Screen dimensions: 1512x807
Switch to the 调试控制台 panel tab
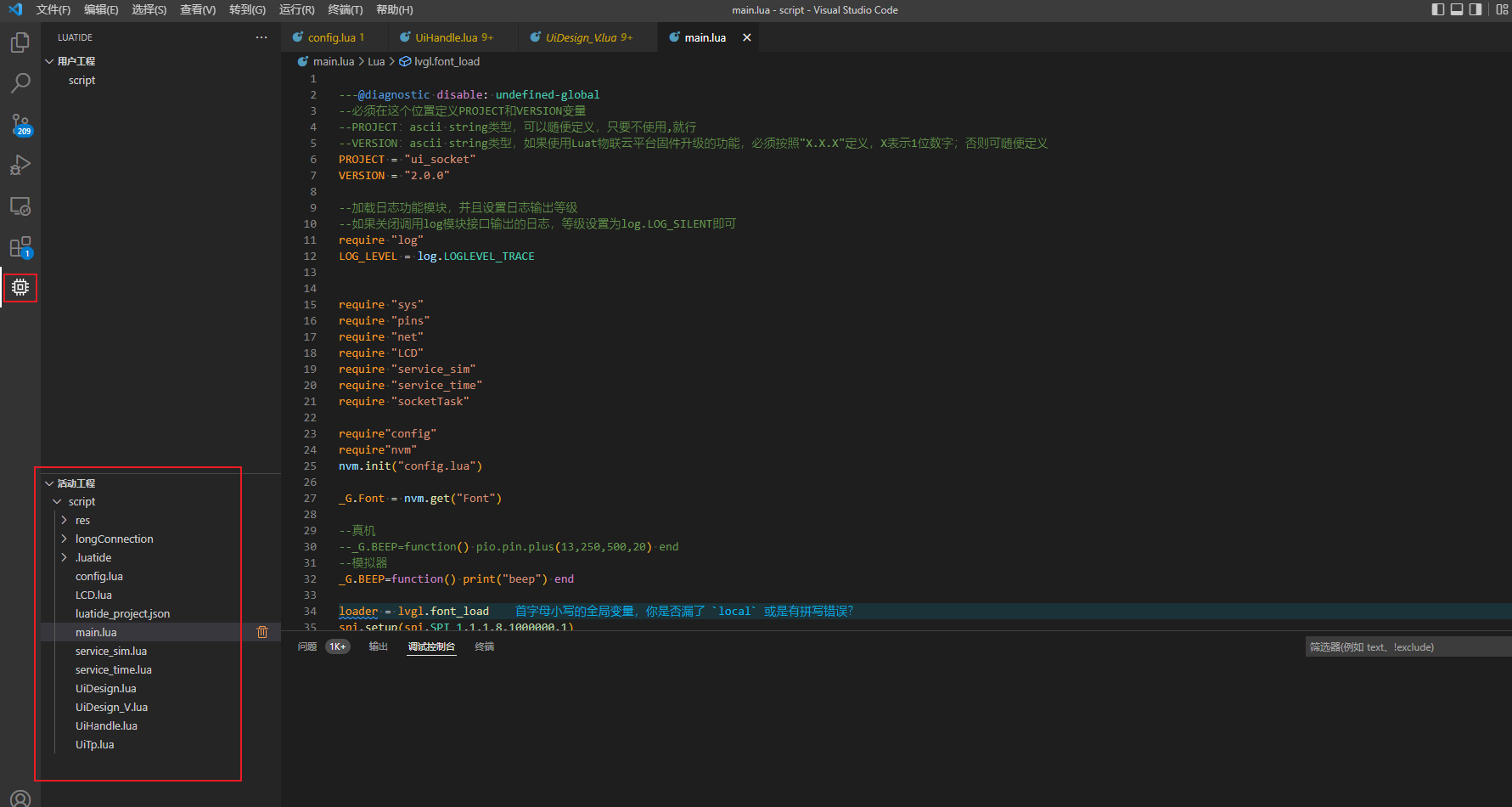coord(431,646)
